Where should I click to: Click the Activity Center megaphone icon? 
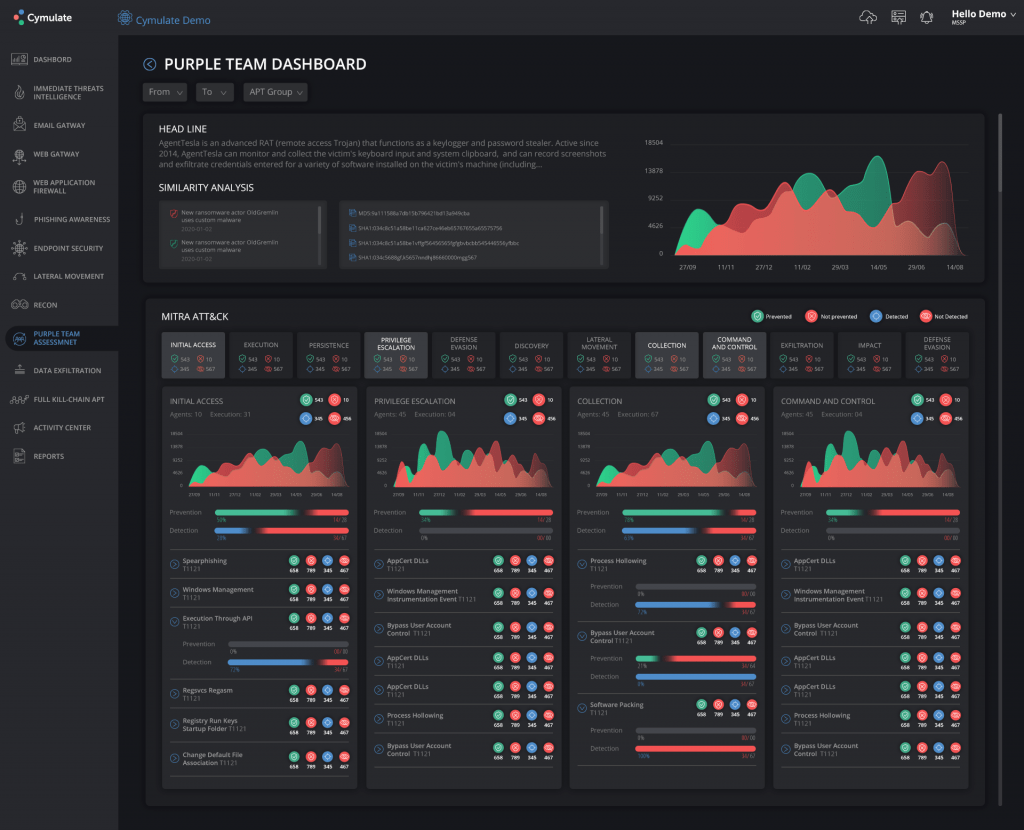point(19,428)
